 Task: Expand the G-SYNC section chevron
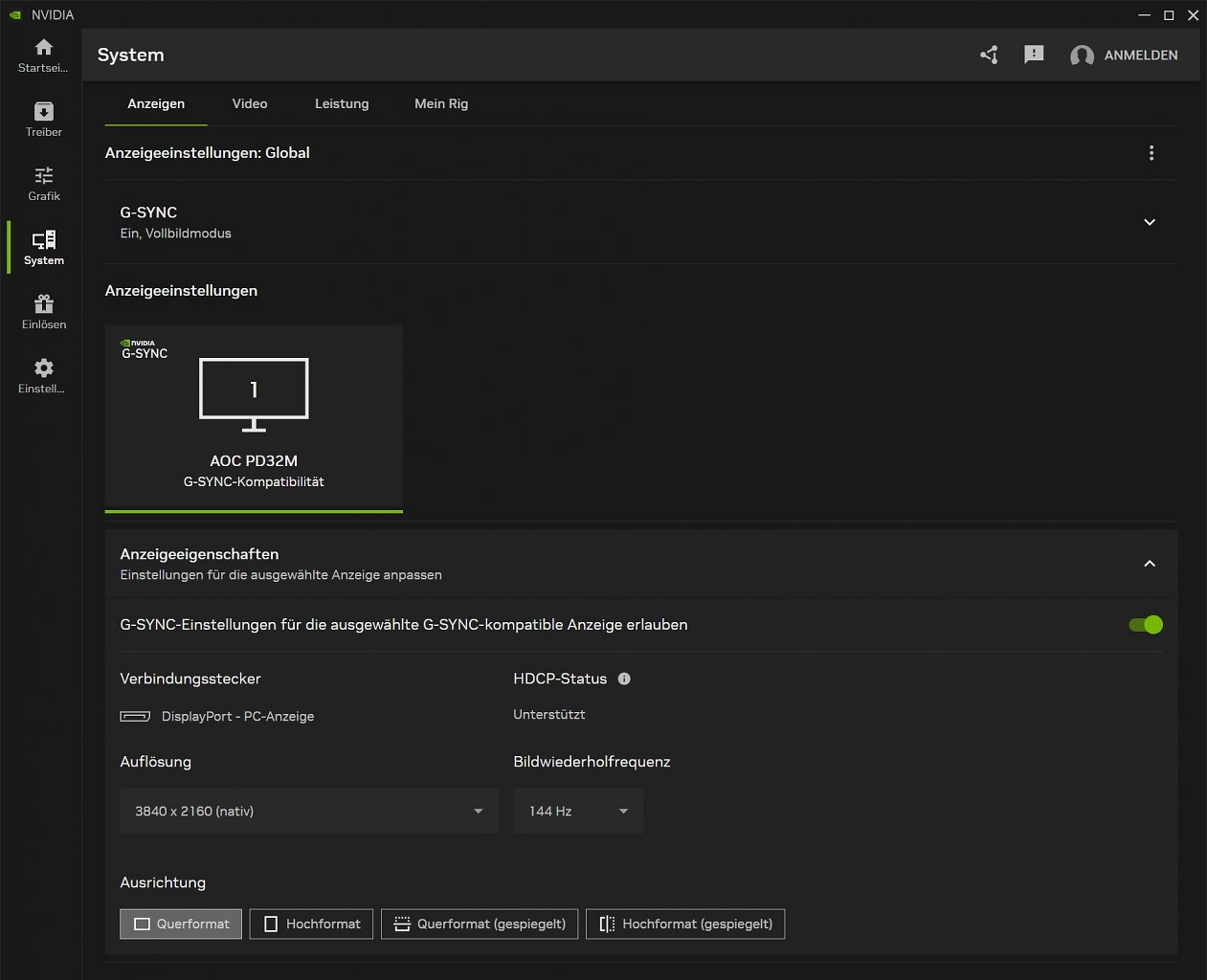[1150, 222]
